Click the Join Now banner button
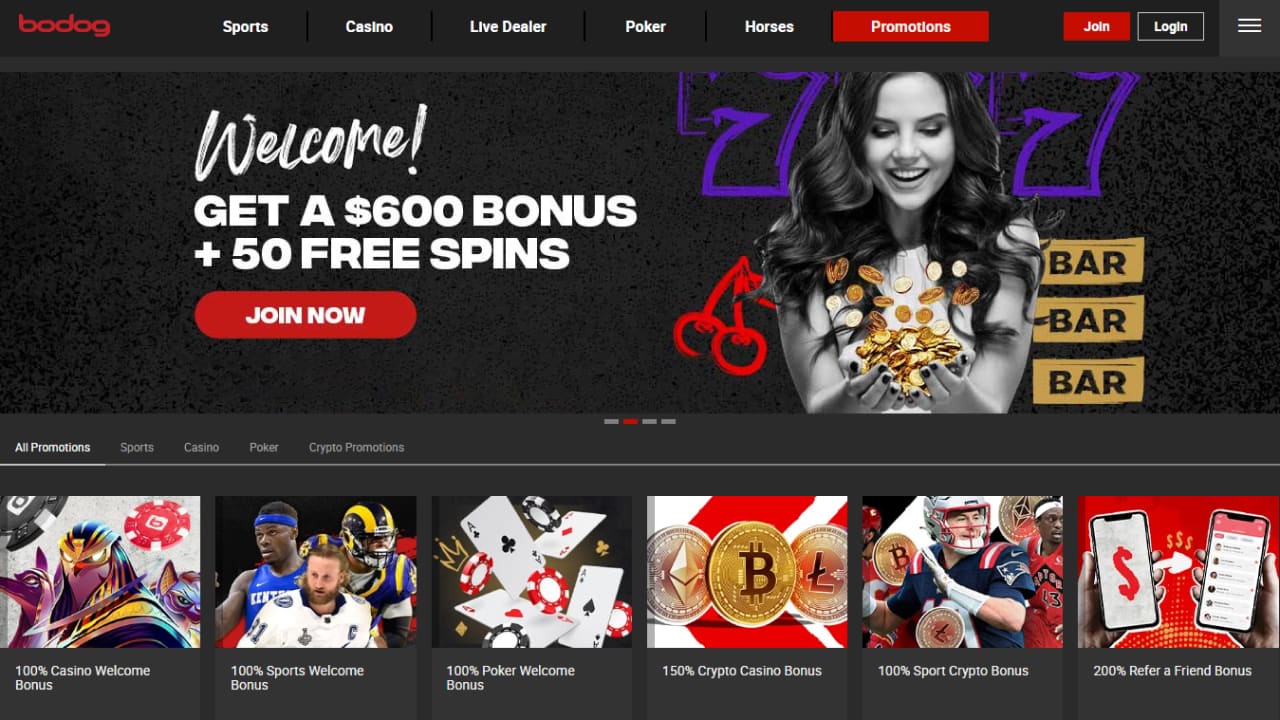 click(x=305, y=315)
